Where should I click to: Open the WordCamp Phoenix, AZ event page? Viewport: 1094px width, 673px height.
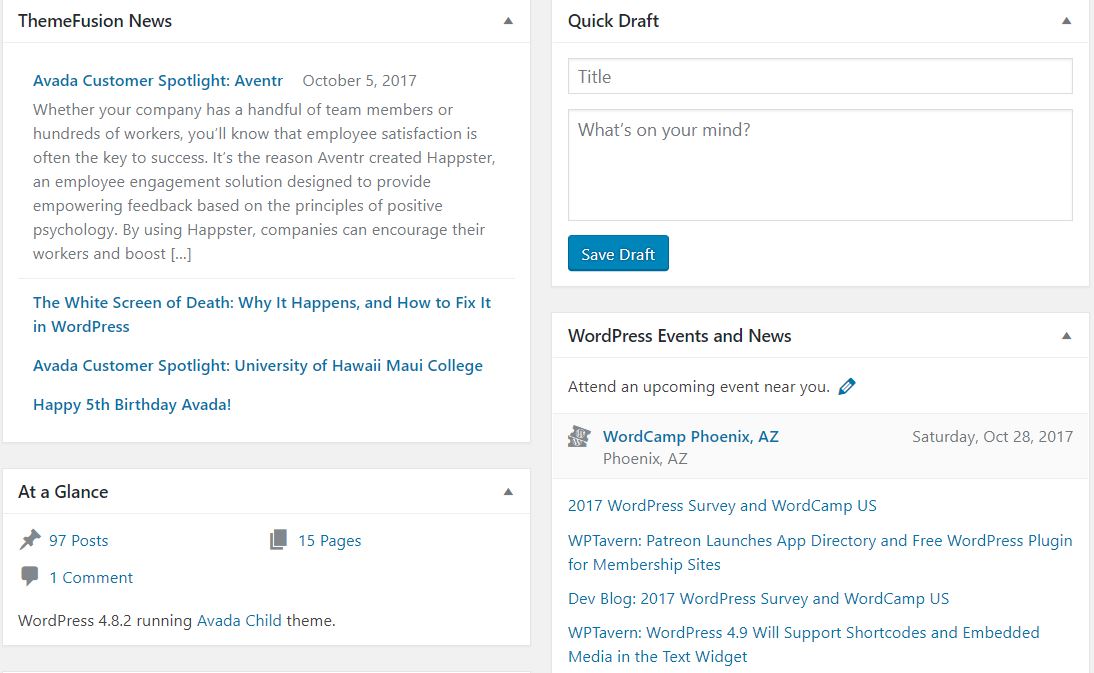point(690,436)
